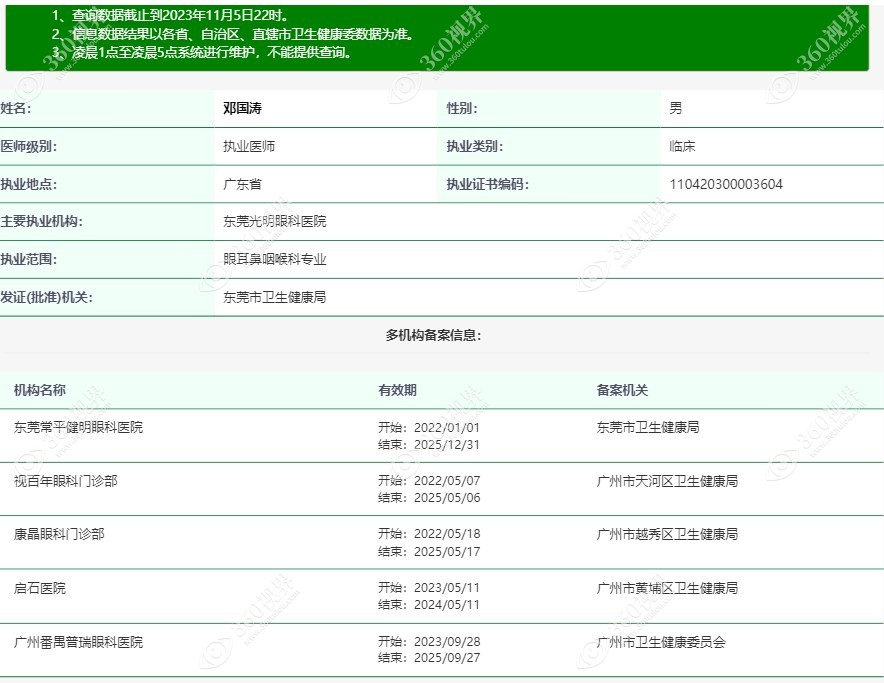This screenshot has height=683, width=884.
Task: Click the 机构名称 column header
Action: tap(39, 390)
